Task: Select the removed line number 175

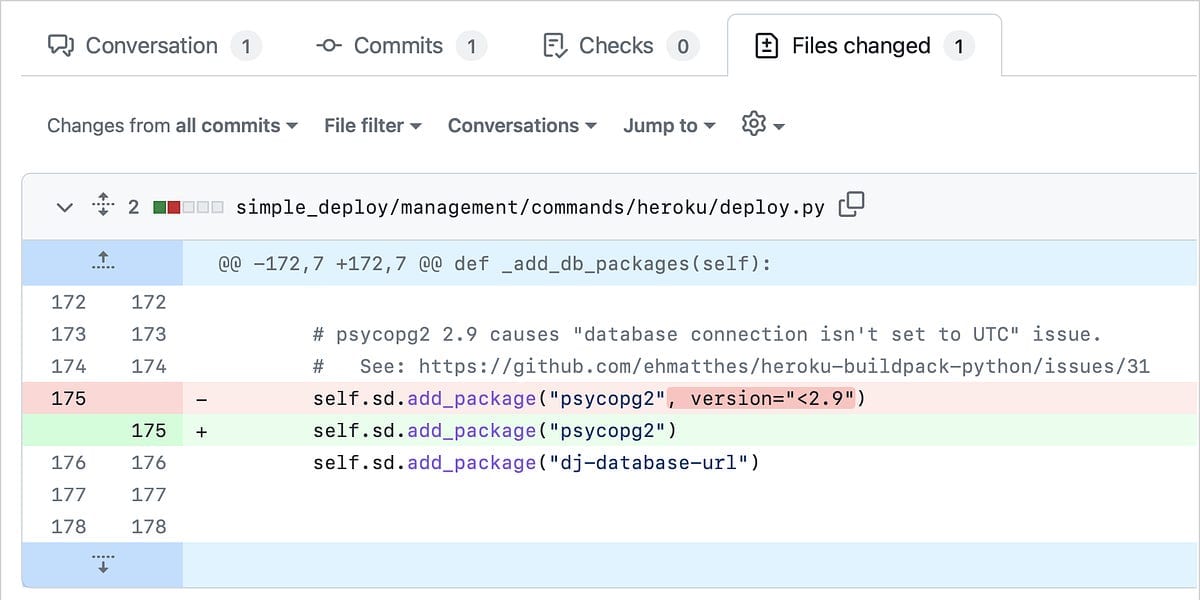Action: pos(68,398)
